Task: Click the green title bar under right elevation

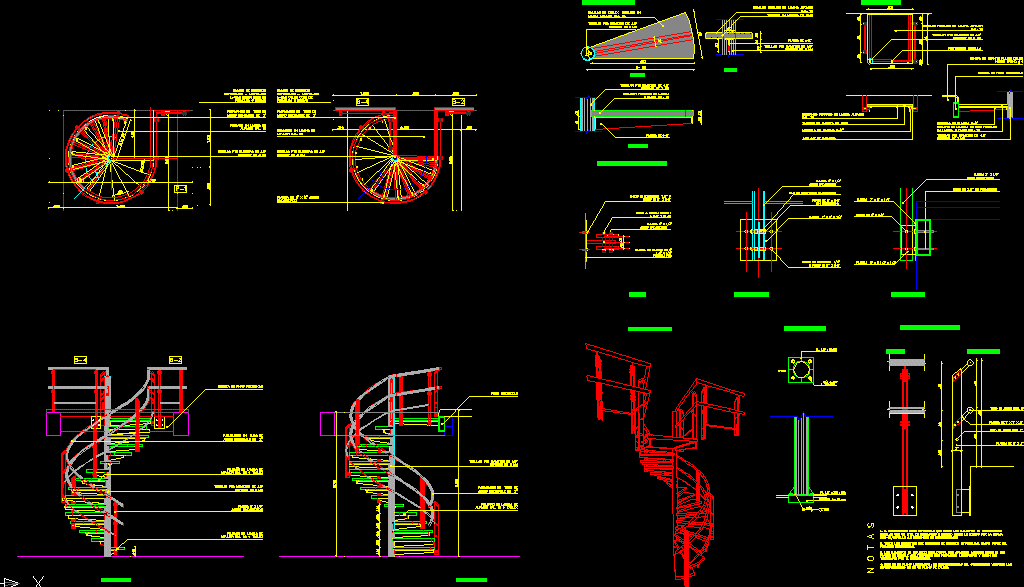Action: pos(472,580)
